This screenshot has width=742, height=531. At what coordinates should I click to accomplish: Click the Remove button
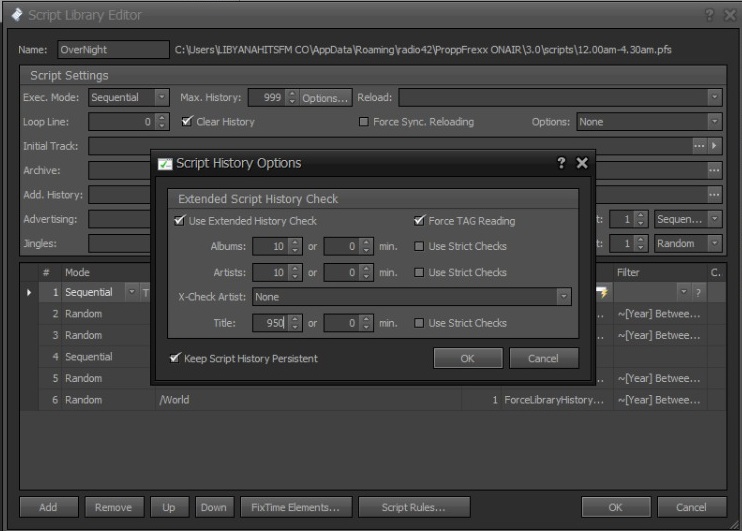(114, 507)
